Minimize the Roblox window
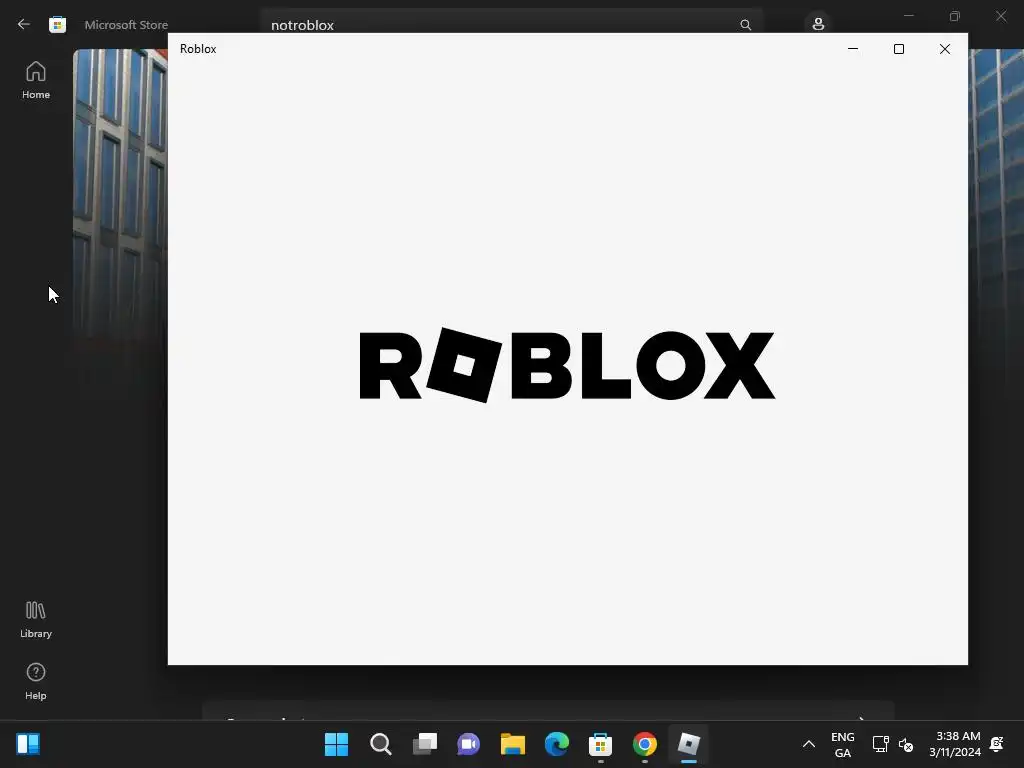The height and width of the screenshot is (768, 1024). point(852,49)
